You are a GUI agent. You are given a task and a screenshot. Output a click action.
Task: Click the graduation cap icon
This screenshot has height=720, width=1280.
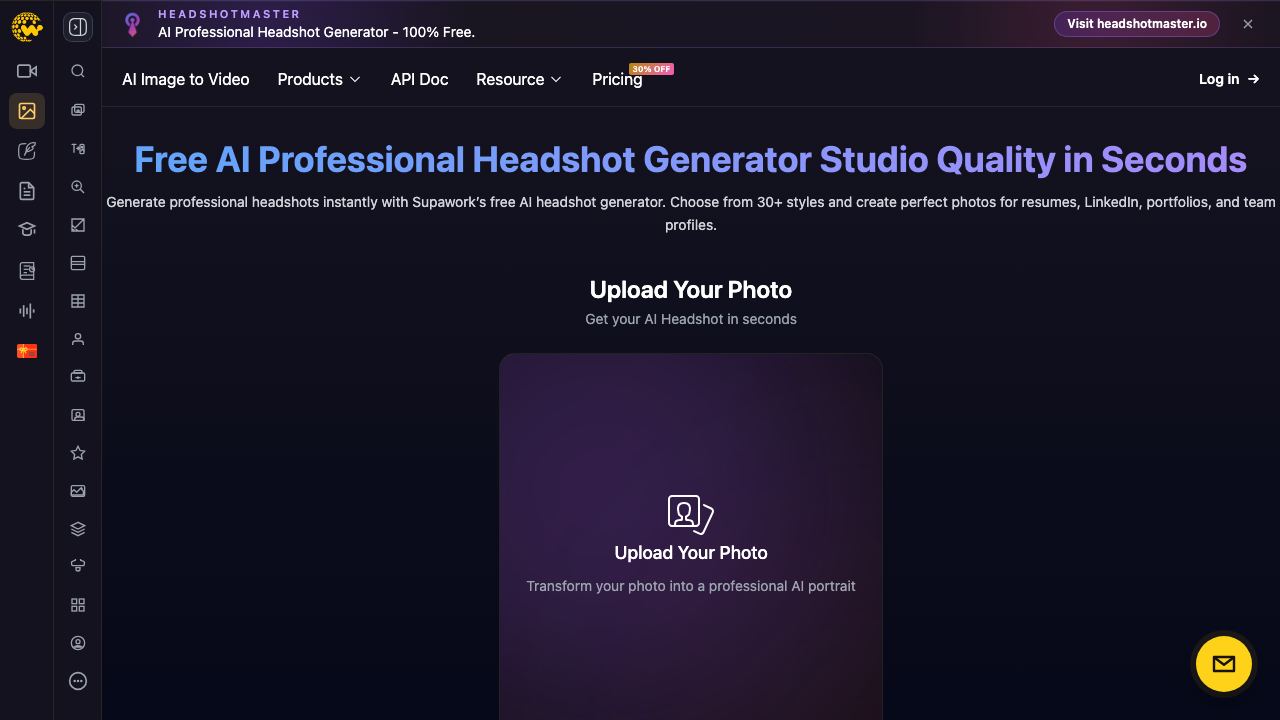(x=27, y=230)
